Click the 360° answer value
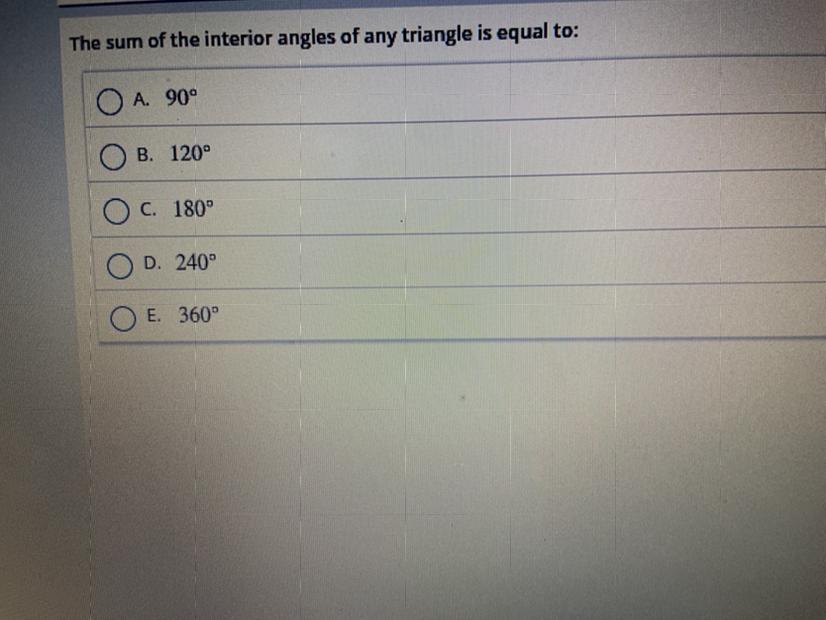826x620 pixels. pyautogui.click(x=199, y=315)
